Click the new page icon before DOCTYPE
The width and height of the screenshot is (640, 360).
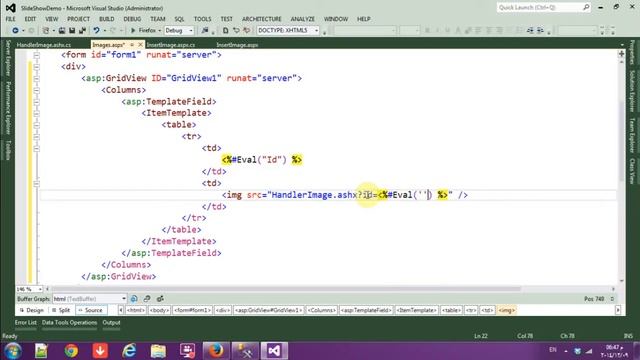(225, 31)
